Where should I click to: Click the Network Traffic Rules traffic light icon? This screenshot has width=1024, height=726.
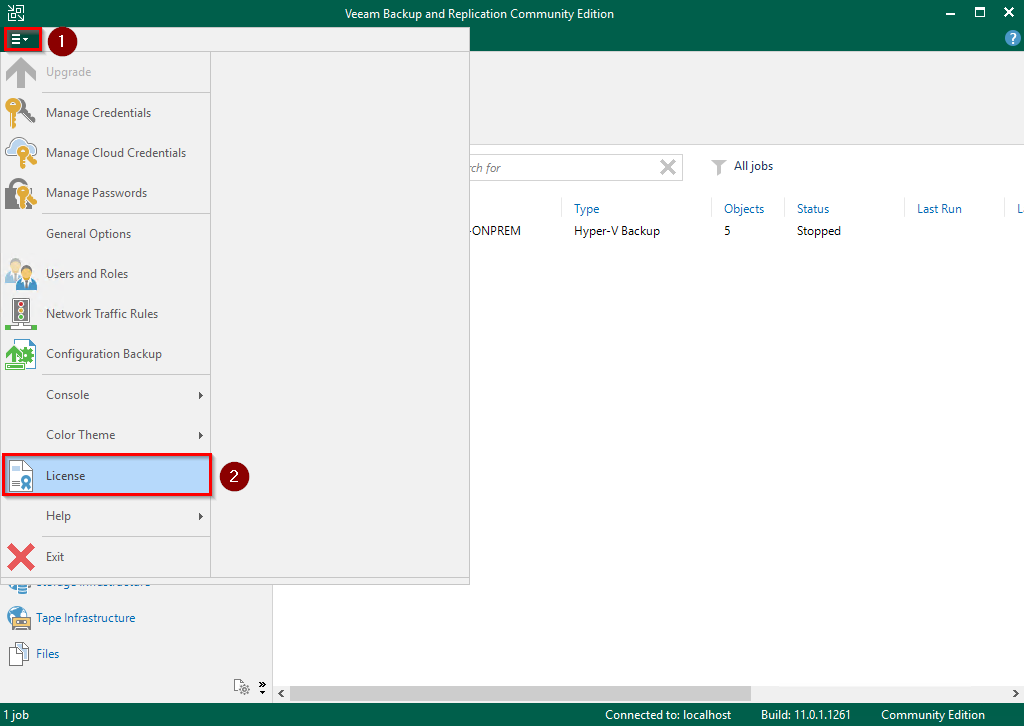pyautogui.click(x=21, y=314)
